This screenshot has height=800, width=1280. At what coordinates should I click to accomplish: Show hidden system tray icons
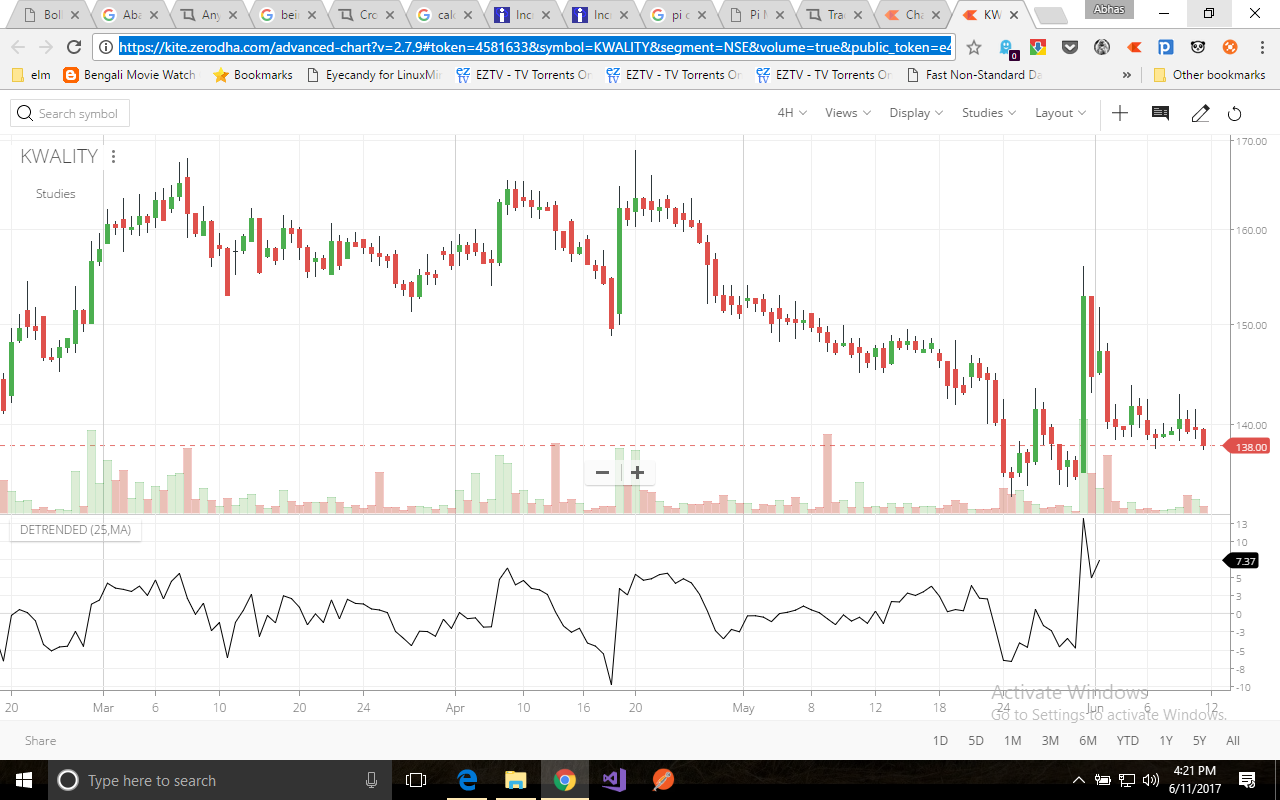tap(1079, 780)
